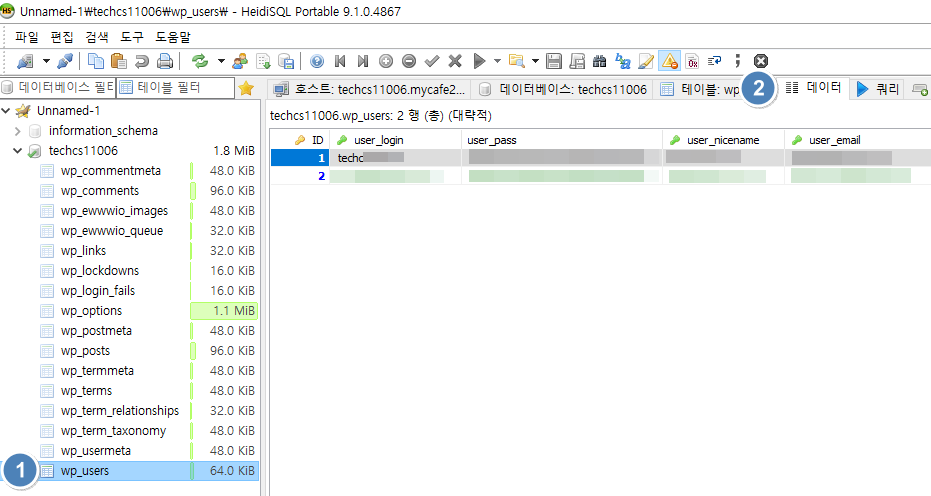Click the 데이터베이스 필터 input field
Screen dimensions: 931x496
(x=58, y=88)
